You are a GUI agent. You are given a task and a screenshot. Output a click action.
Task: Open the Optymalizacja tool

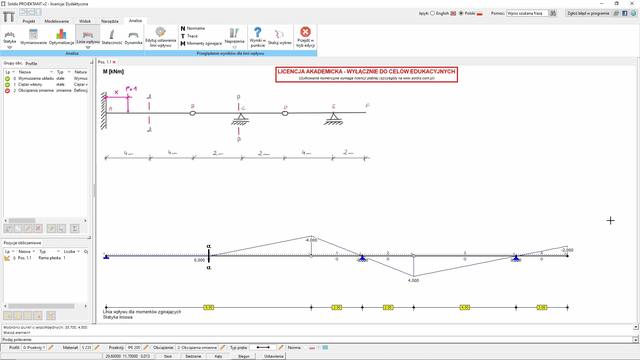click(61, 37)
